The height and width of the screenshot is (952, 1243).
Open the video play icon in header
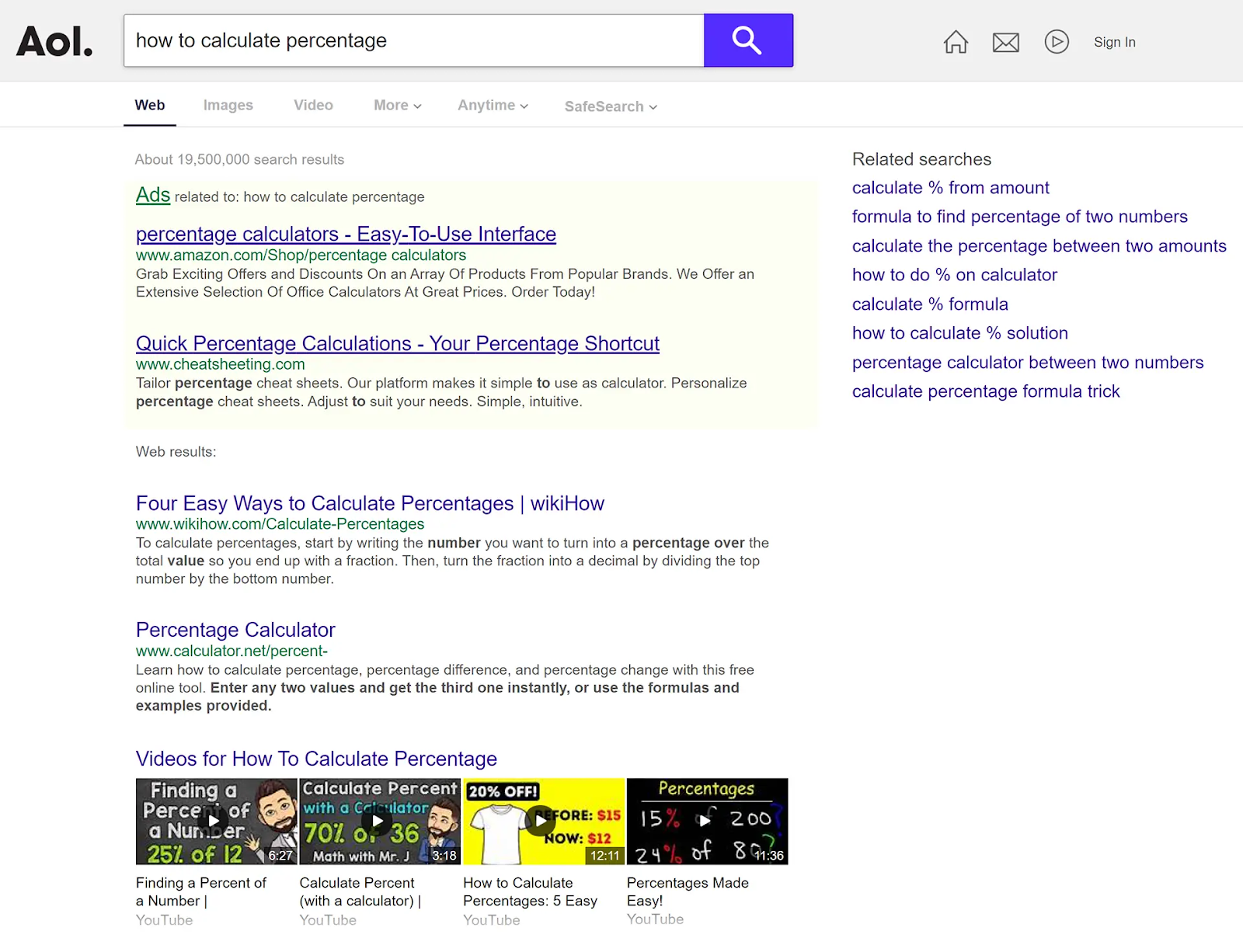point(1057,42)
